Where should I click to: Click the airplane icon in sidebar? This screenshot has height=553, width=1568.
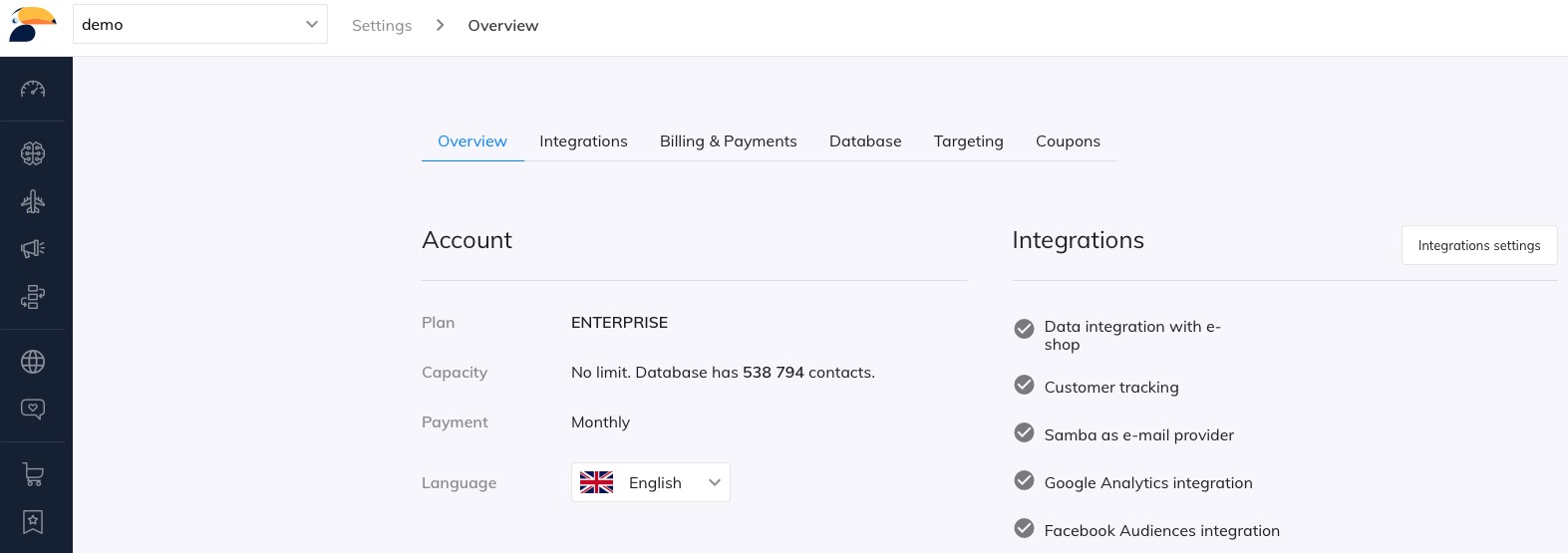coord(33,201)
